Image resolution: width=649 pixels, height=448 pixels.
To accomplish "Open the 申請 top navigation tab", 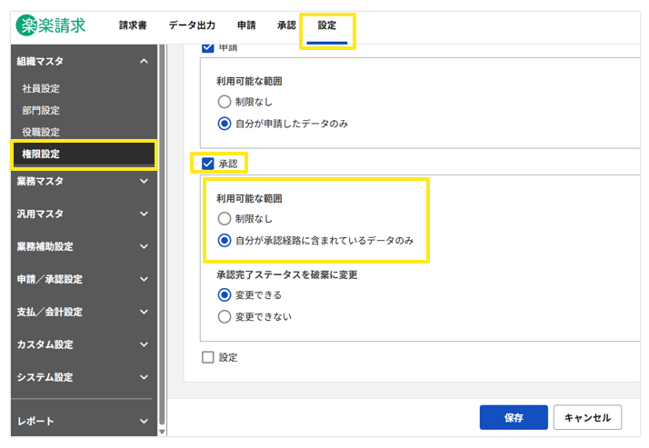I will click(x=246, y=25).
